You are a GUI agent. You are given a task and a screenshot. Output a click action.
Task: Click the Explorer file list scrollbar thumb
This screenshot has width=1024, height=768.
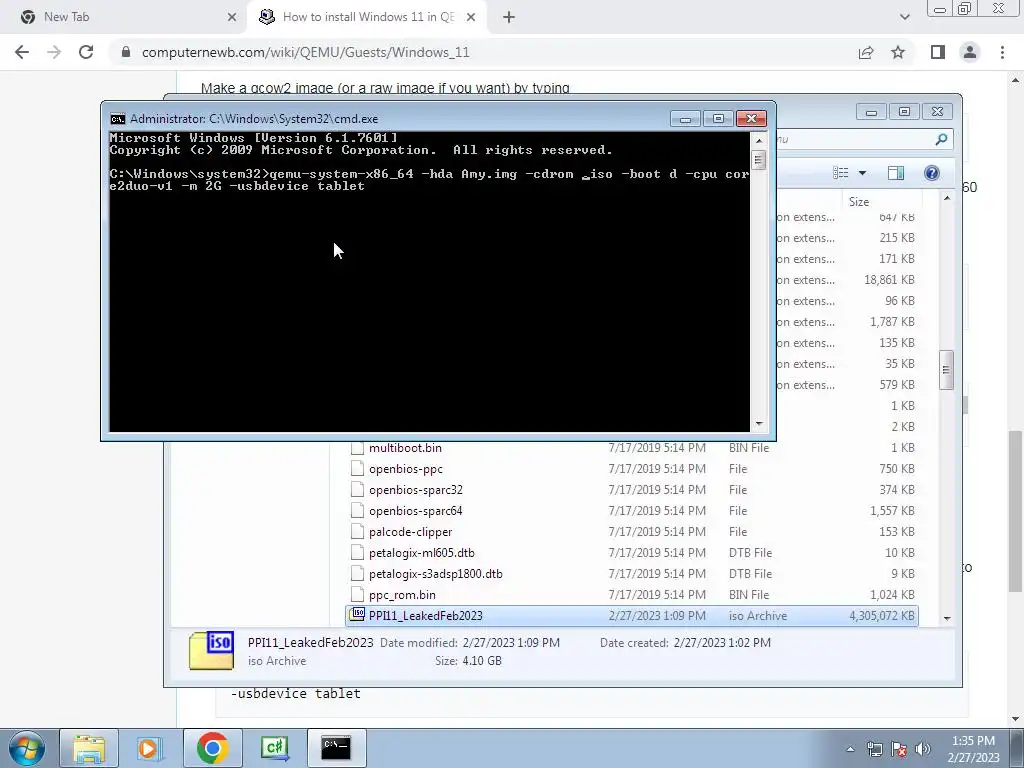point(947,370)
